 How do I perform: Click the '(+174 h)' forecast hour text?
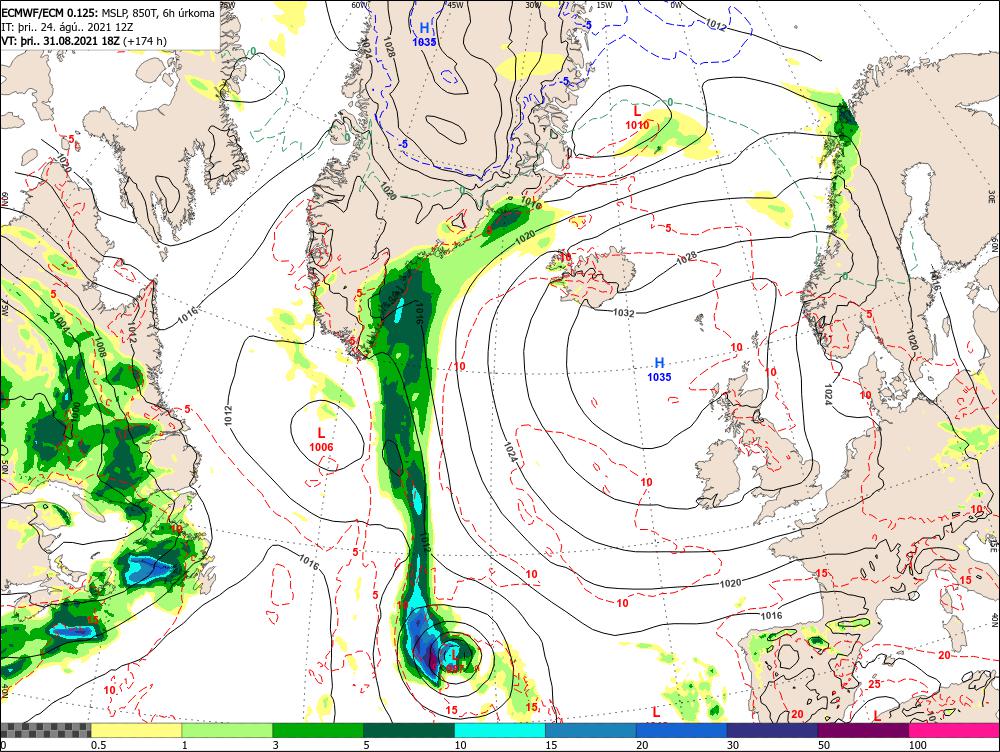click(145, 41)
